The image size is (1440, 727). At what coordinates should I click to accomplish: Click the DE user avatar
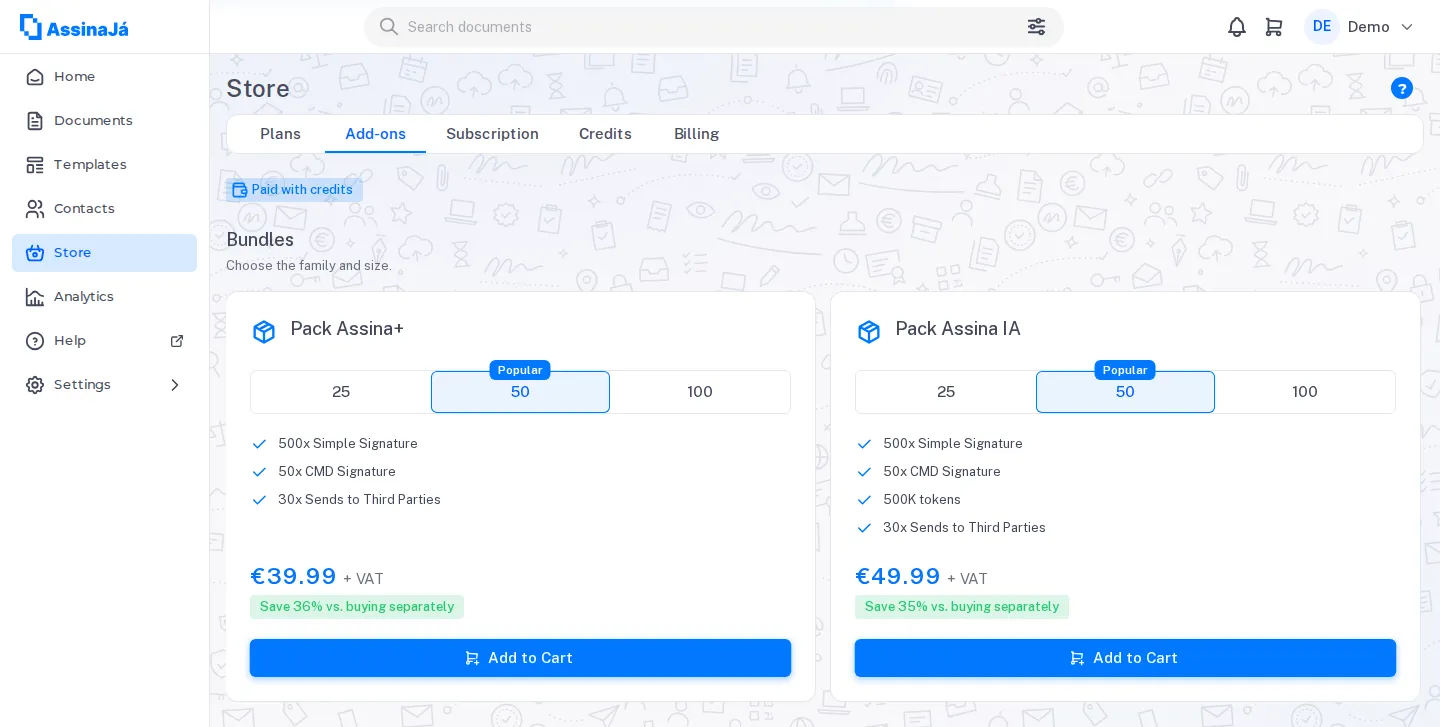pyautogui.click(x=1322, y=27)
